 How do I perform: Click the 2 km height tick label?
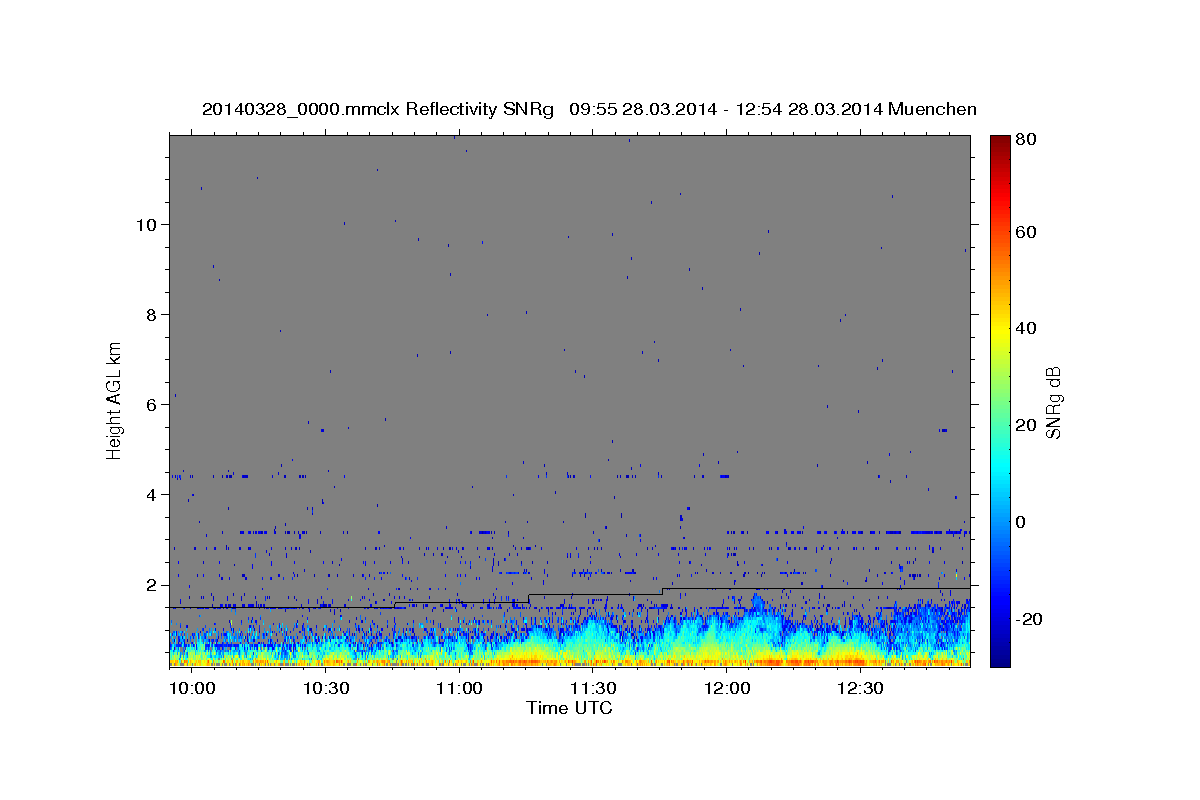[151, 584]
